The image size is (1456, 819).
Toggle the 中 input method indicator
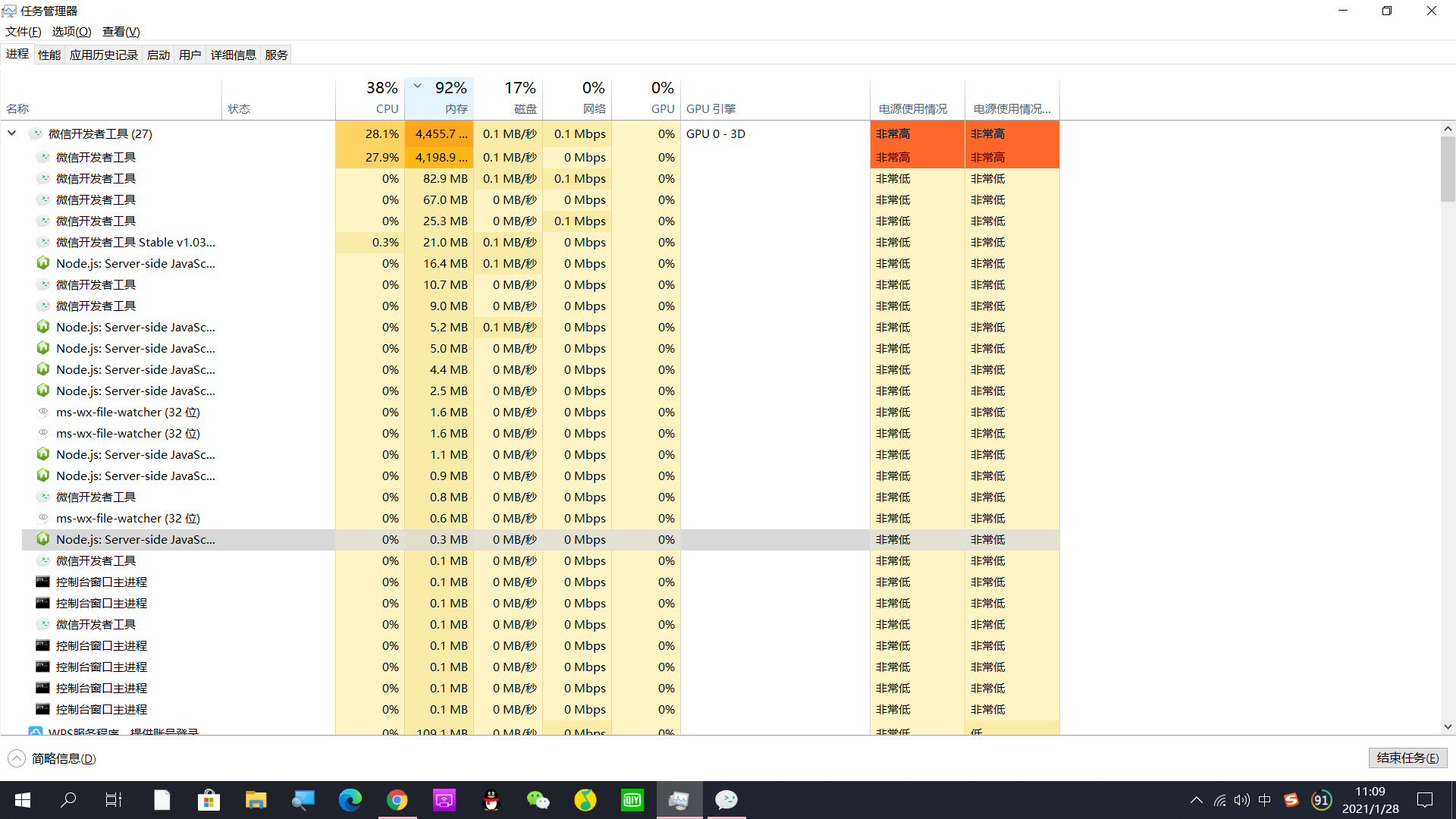click(1264, 800)
